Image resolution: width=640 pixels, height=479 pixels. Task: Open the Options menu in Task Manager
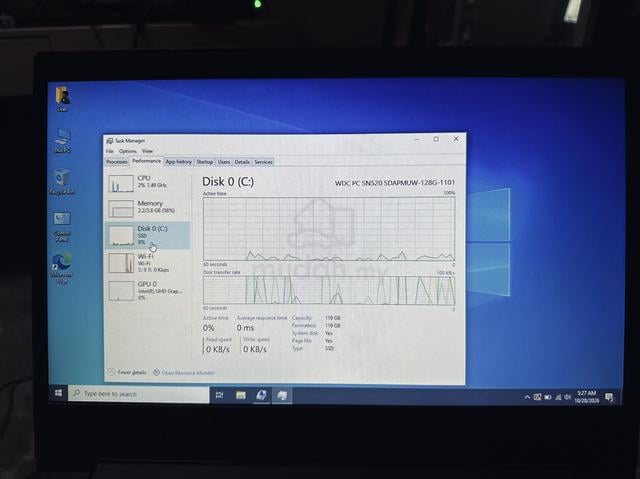tap(128, 151)
